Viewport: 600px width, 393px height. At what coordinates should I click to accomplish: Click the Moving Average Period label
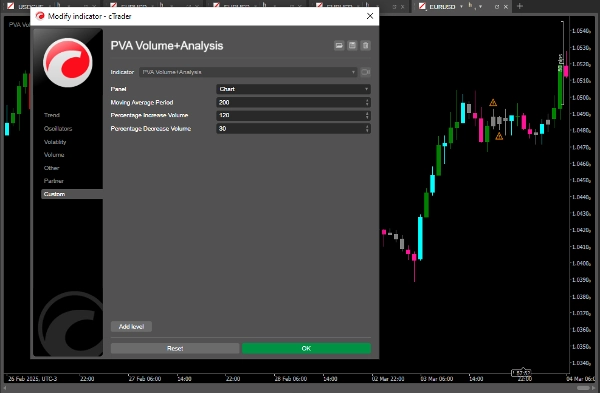pos(142,103)
